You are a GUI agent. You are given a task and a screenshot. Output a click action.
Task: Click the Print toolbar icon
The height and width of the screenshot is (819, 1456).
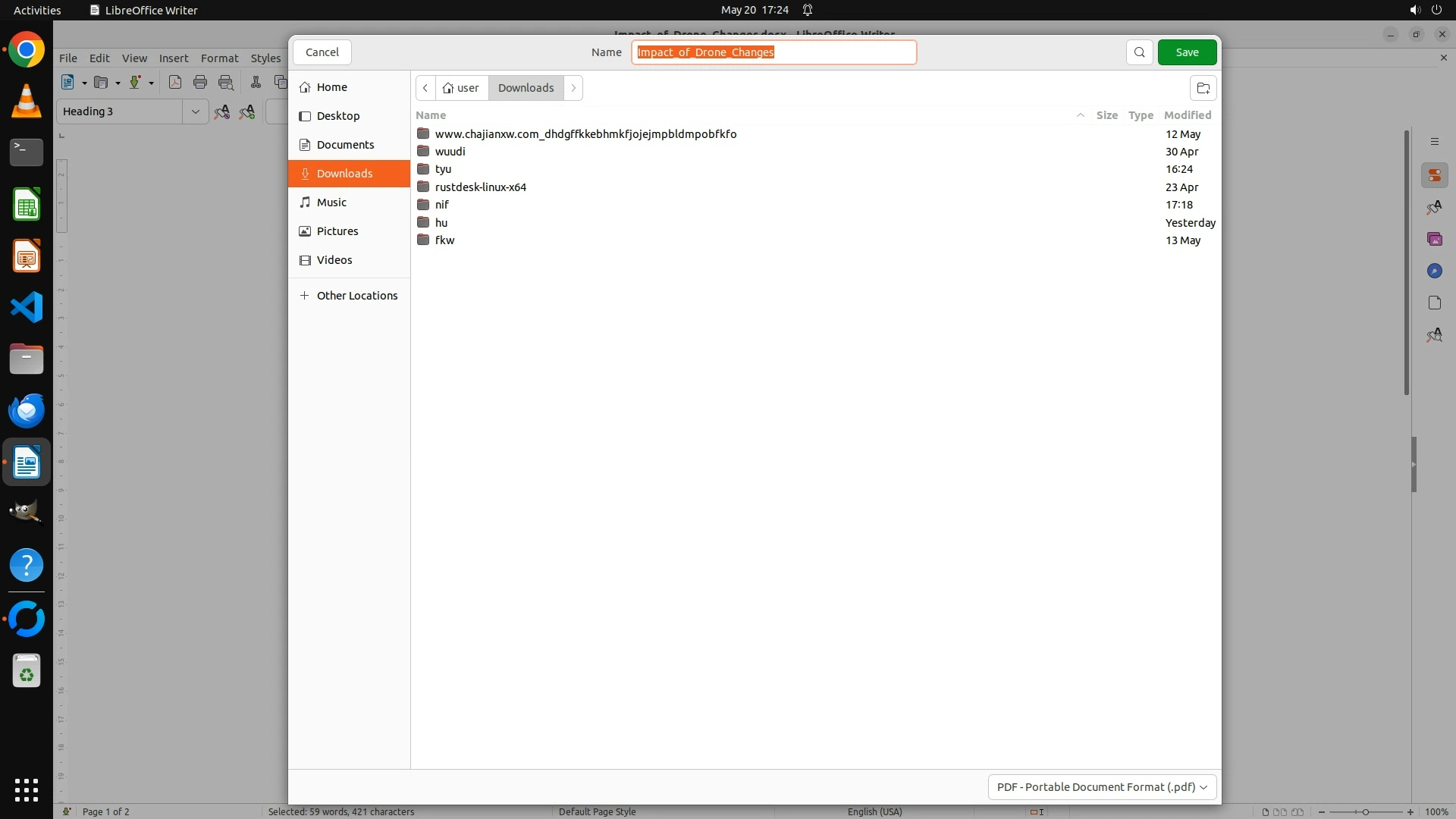(x=200, y=83)
